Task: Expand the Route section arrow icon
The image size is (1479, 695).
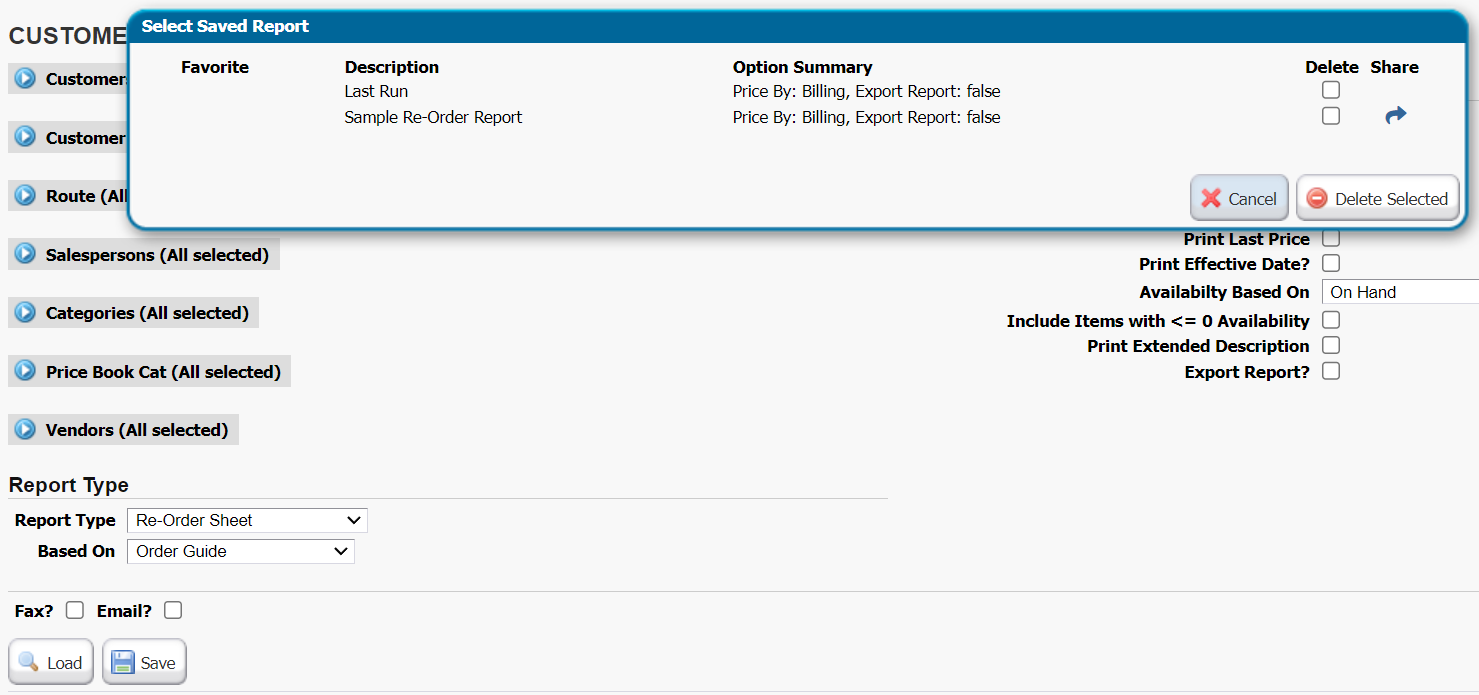Action: pos(25,196)
